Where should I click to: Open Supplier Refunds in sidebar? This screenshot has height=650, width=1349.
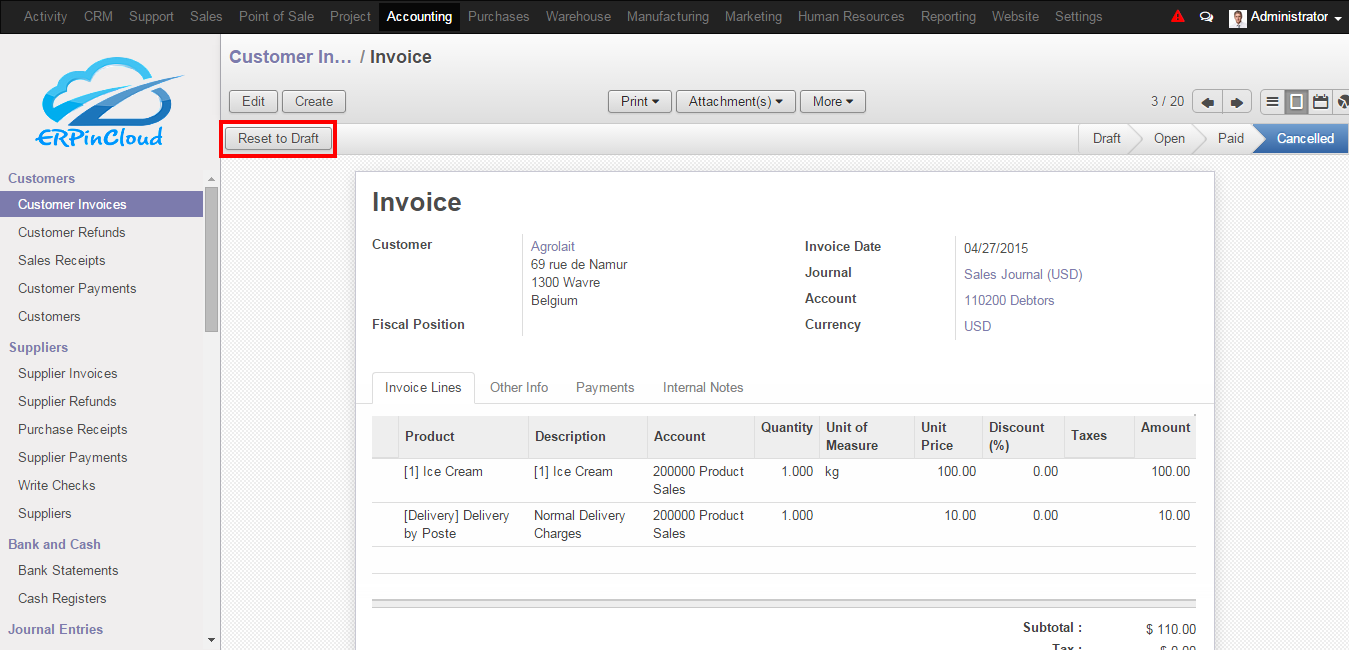pyautogui.click(x=101, y=402)
